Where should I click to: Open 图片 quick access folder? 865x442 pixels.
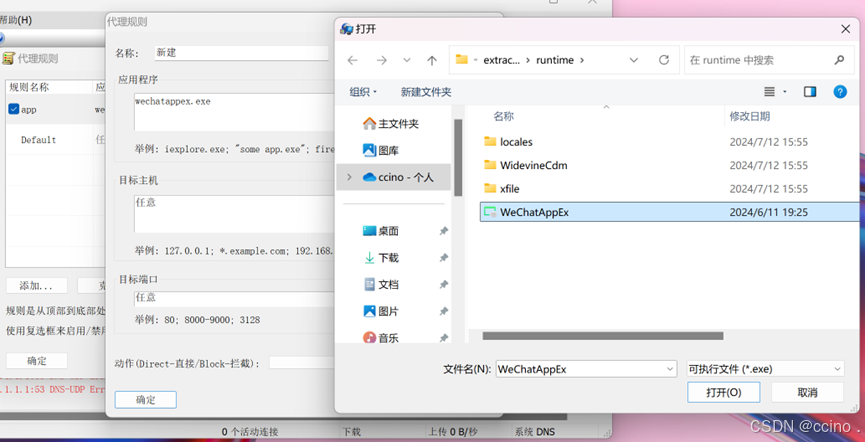coord(381,311)
